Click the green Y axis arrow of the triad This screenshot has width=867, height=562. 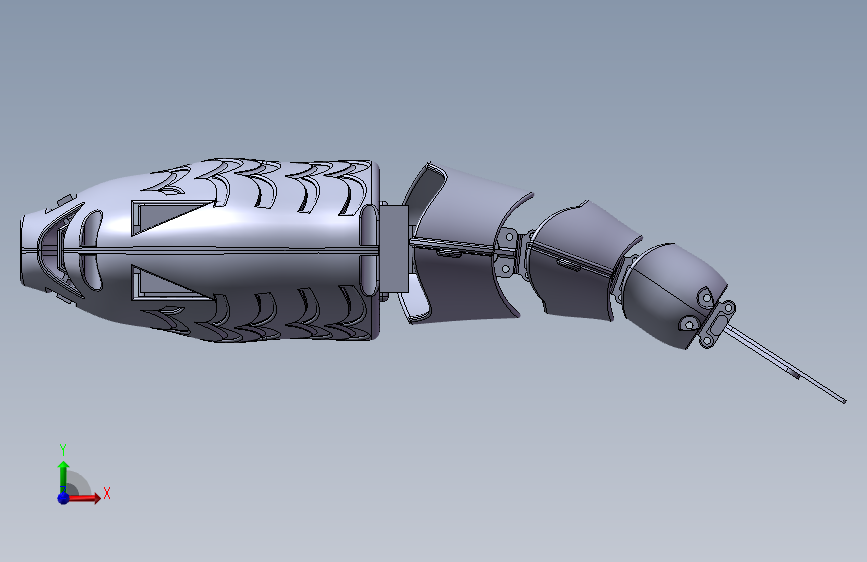[64, 476]
